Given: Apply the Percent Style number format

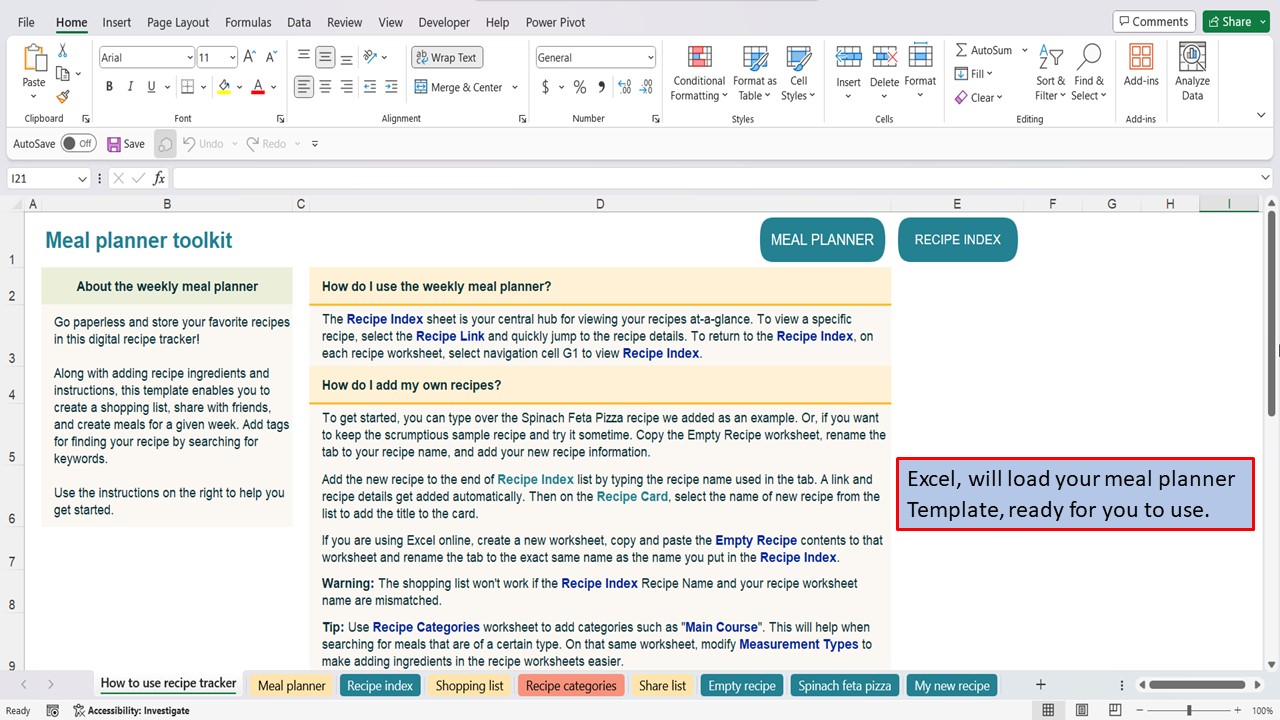Looking at the screenshot, I should (x=578, y=87).
